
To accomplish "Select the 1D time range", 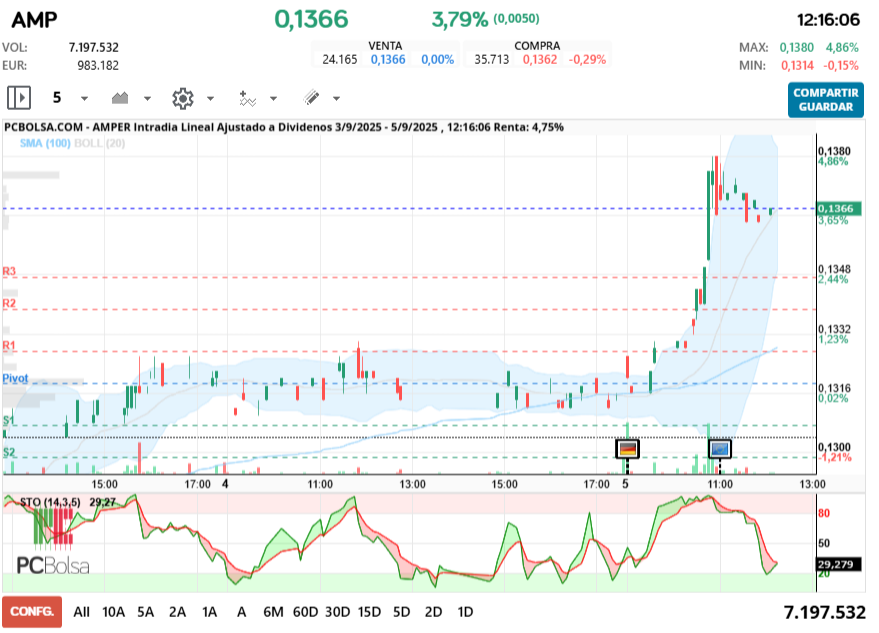I will [465, 612].
